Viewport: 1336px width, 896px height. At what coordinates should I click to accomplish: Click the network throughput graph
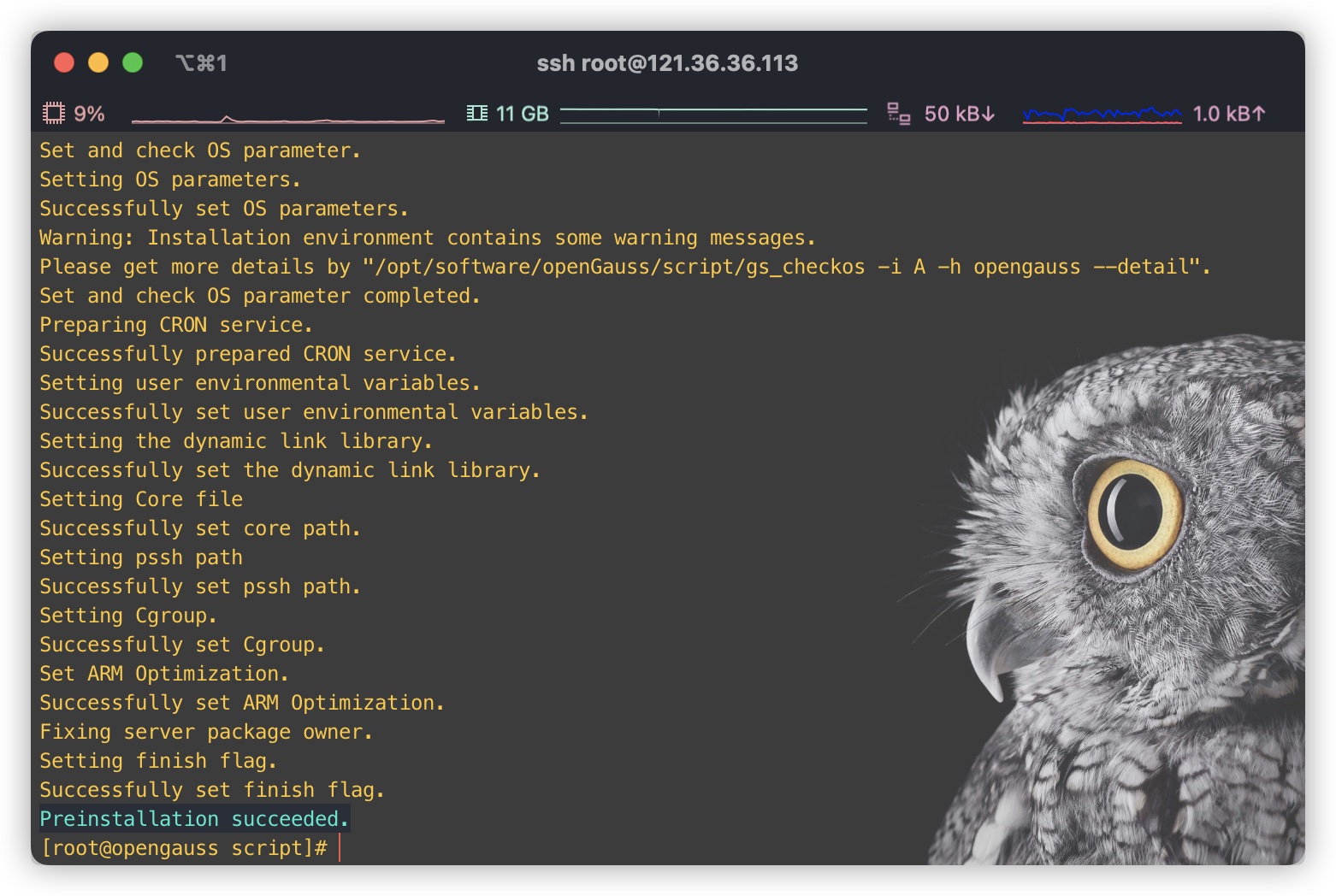(1102, 115)
